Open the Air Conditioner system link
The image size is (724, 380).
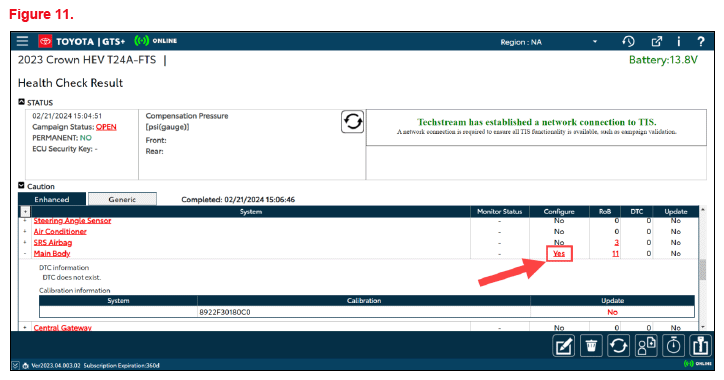click(x=60, y=231)
